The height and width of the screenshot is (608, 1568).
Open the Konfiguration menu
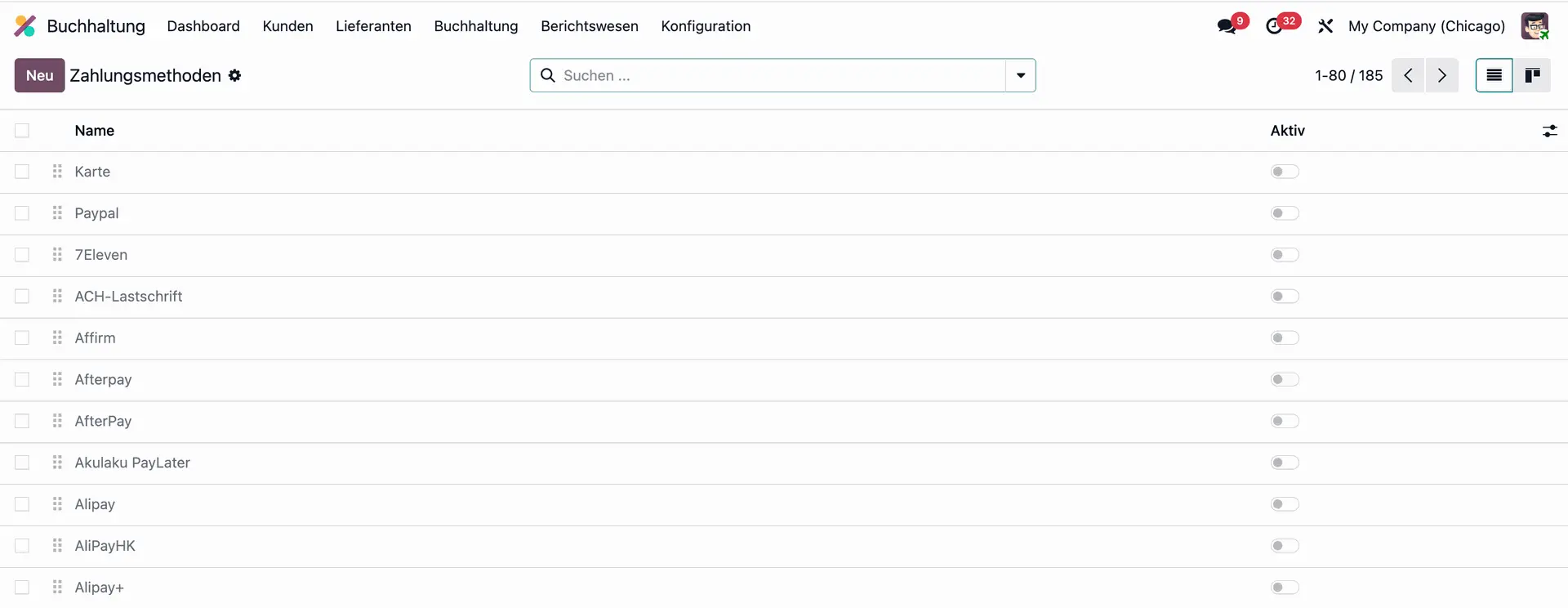pyautogui.click(x=706, y=26)
